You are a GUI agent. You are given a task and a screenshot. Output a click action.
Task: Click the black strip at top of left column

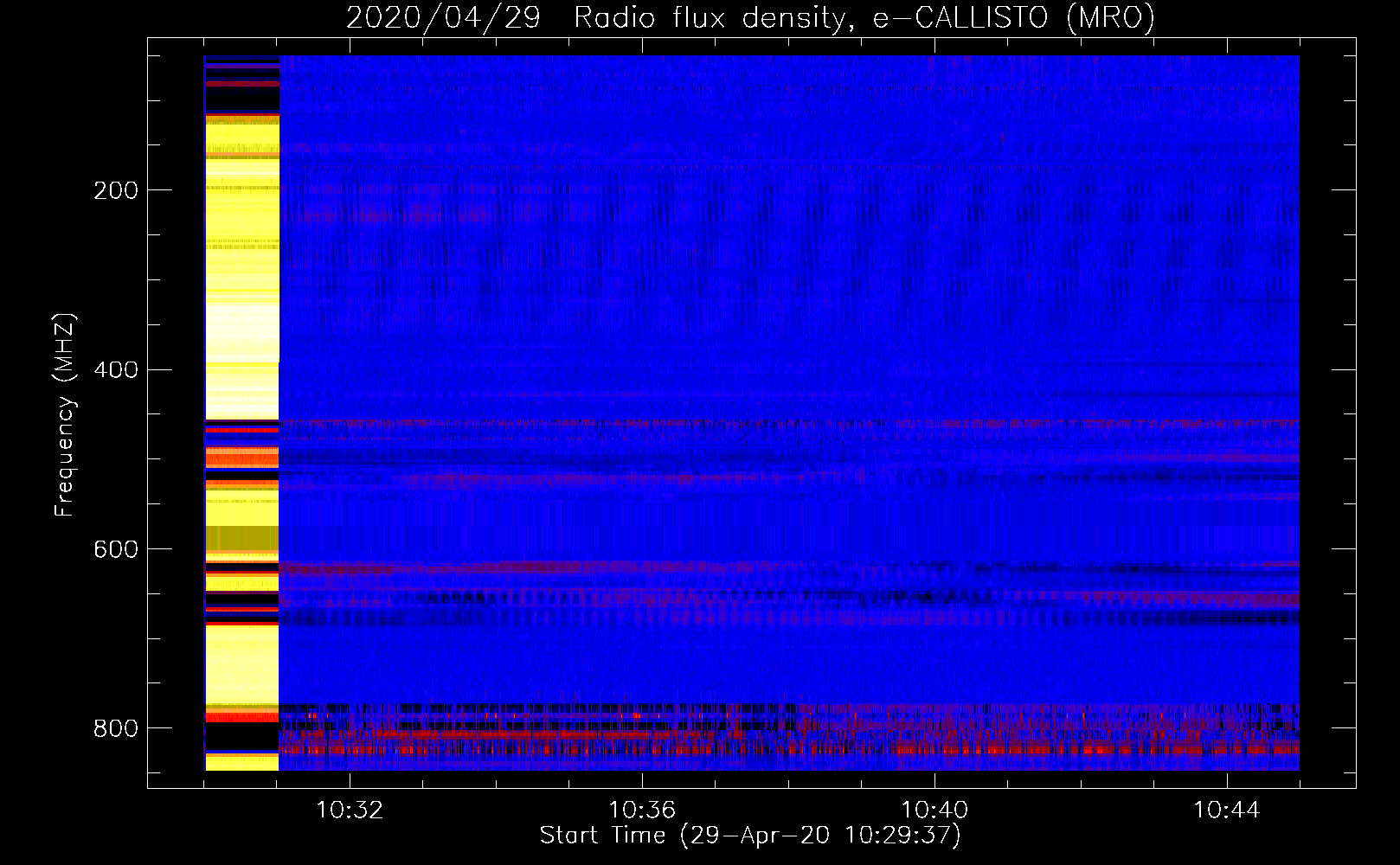tap(242, 99)
